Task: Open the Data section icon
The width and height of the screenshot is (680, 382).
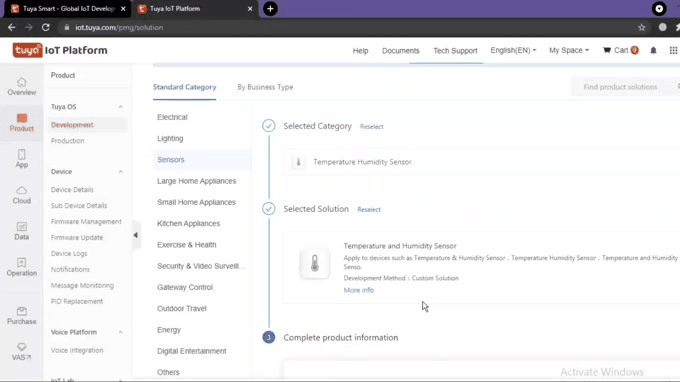Action: tap(22, 231)
